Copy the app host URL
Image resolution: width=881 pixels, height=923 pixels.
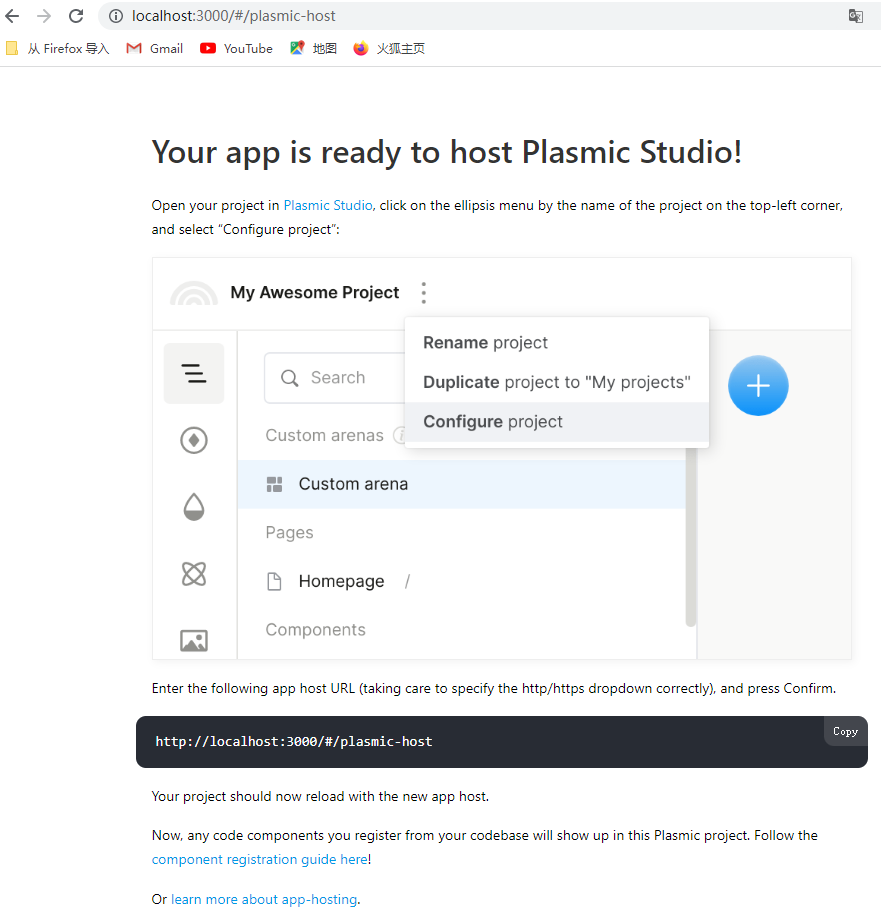pyautogui.click(x=845, y=731)
